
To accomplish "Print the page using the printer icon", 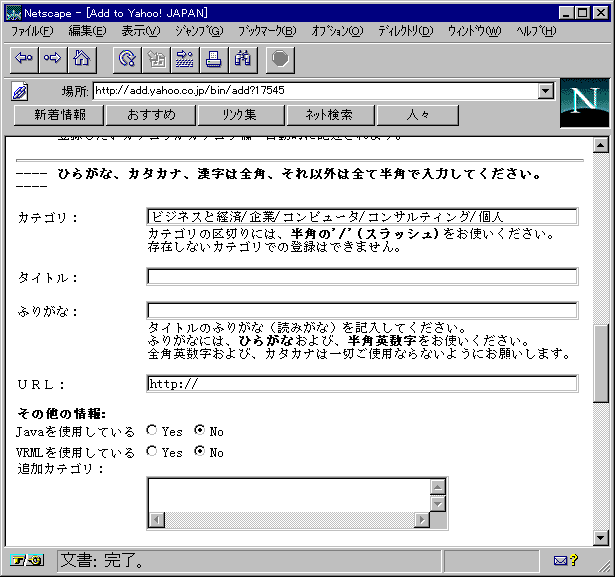I will coord(214,60).
